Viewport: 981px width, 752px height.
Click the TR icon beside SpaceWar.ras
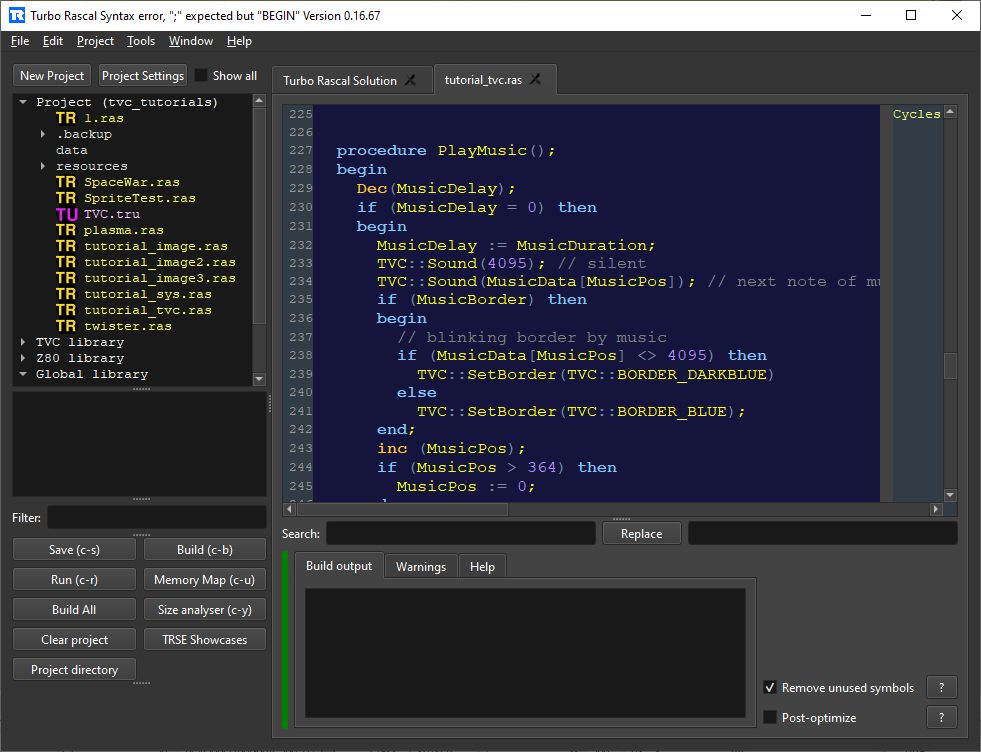click(x=66, y=182)
